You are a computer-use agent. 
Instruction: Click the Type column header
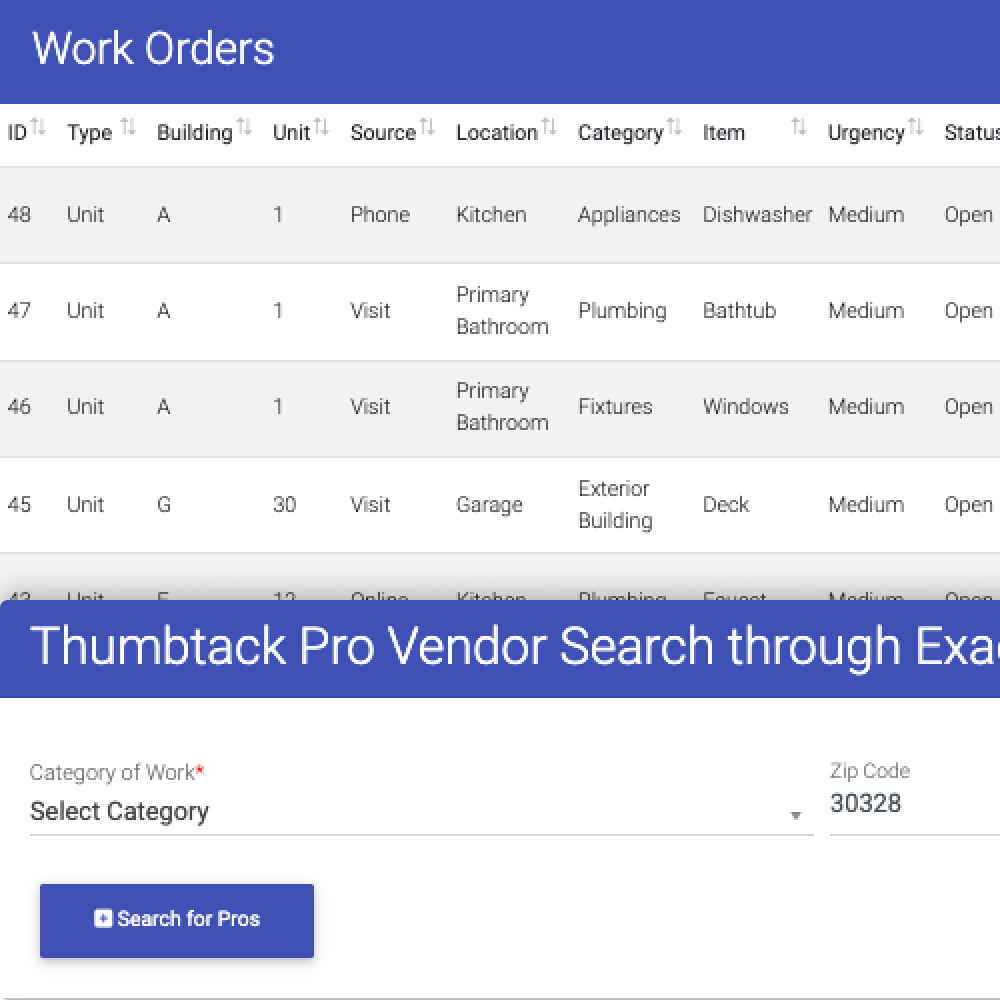[x=89, y=133]
